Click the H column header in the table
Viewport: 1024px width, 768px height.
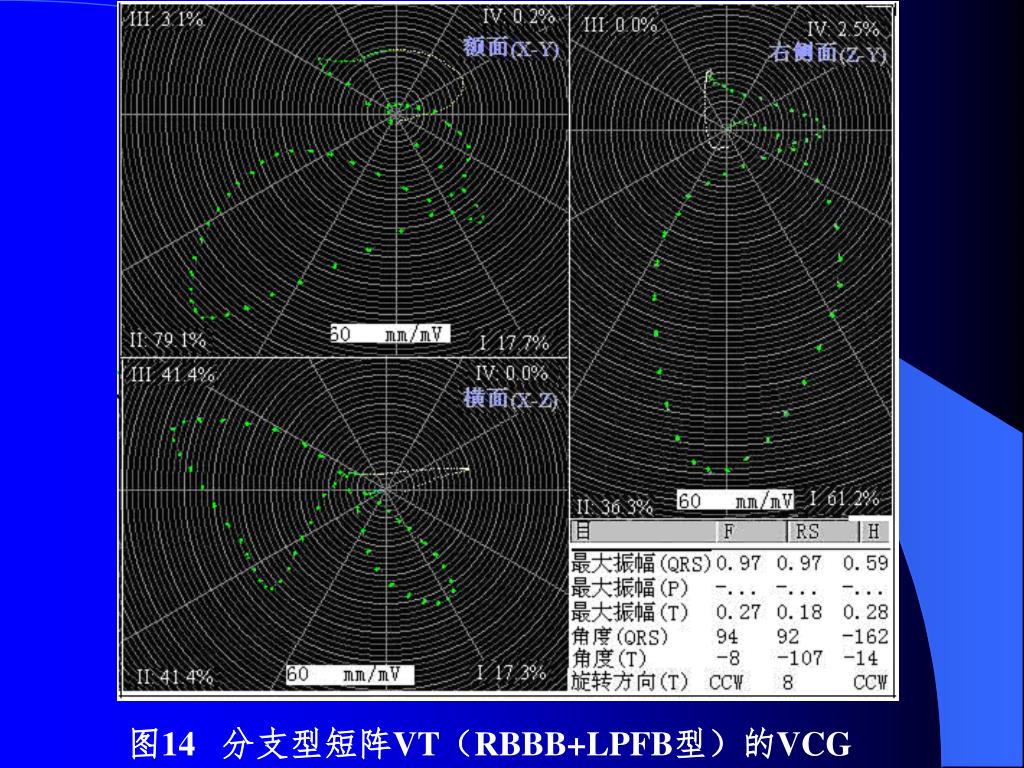click(x=874, y=532)
